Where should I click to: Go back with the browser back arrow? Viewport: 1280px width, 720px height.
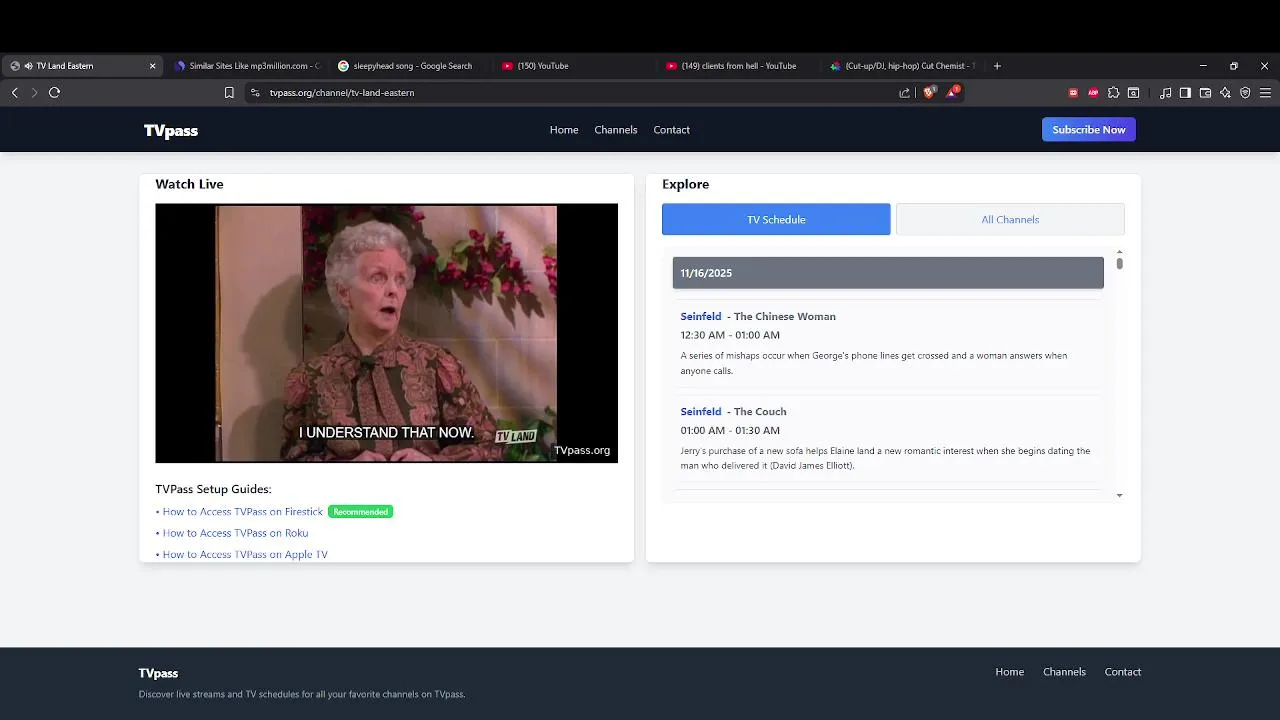point(14,92)
